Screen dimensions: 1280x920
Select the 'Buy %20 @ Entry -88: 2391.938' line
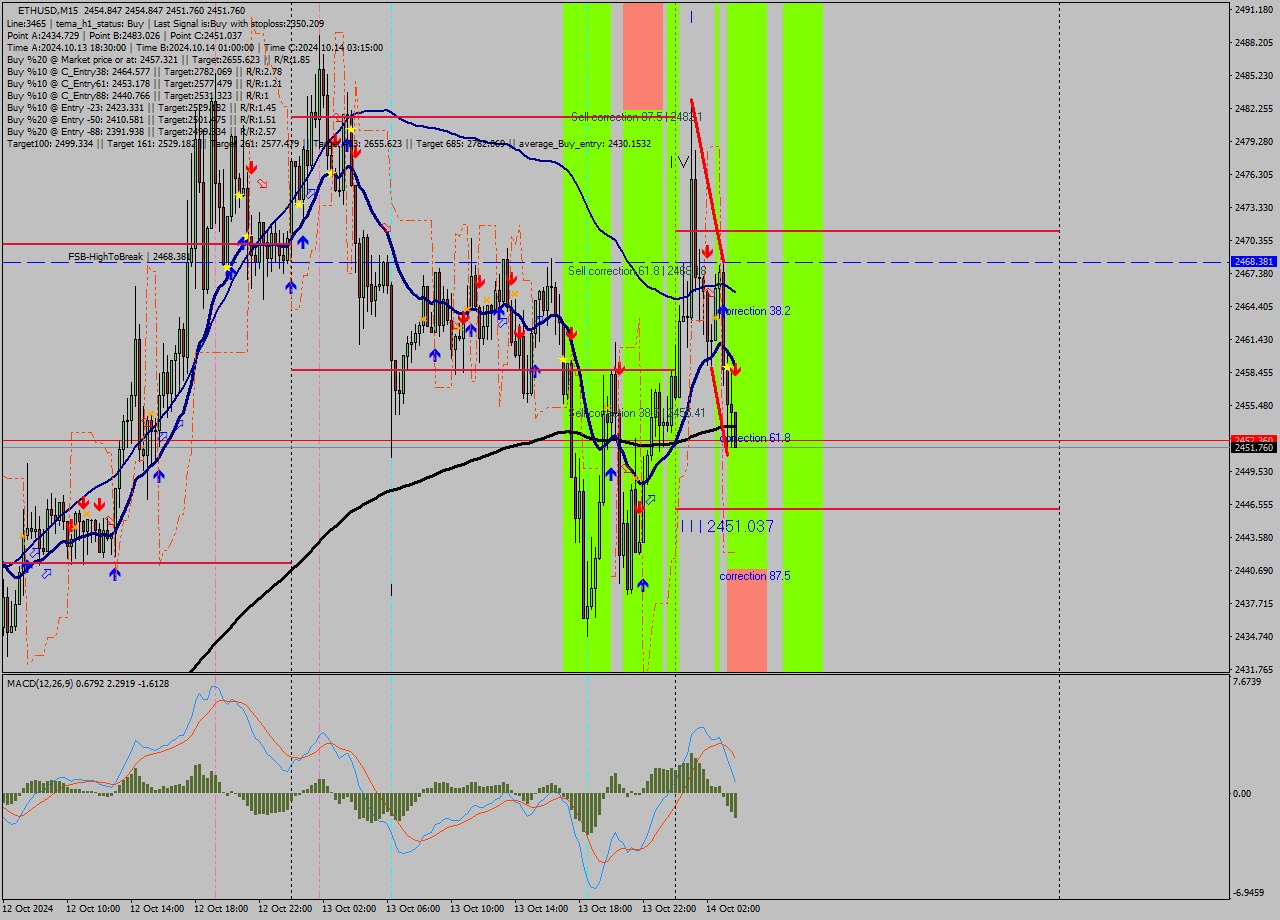141,131
